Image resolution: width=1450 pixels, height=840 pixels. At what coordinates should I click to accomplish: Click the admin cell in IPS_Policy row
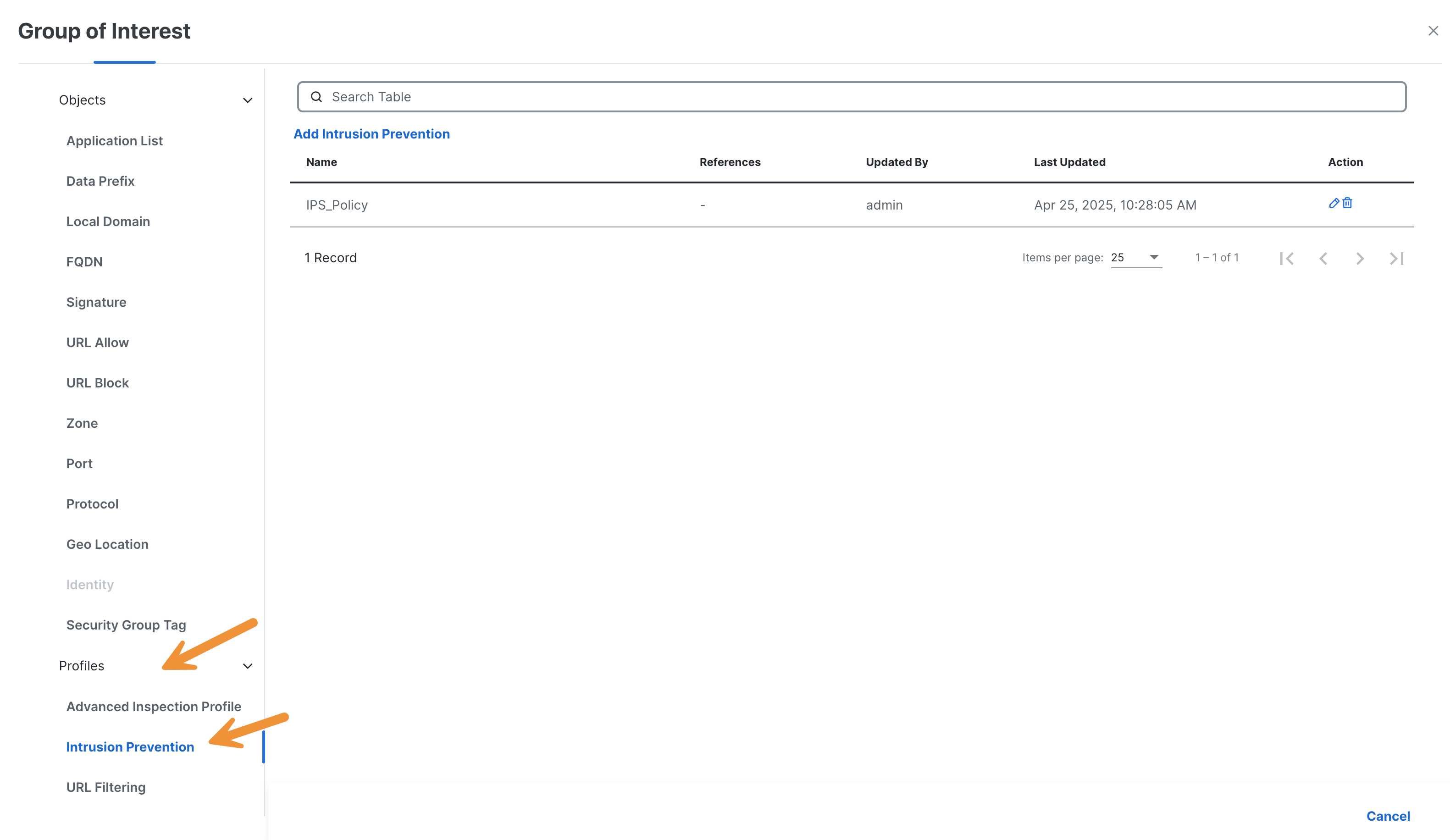[x=884, y=205]
